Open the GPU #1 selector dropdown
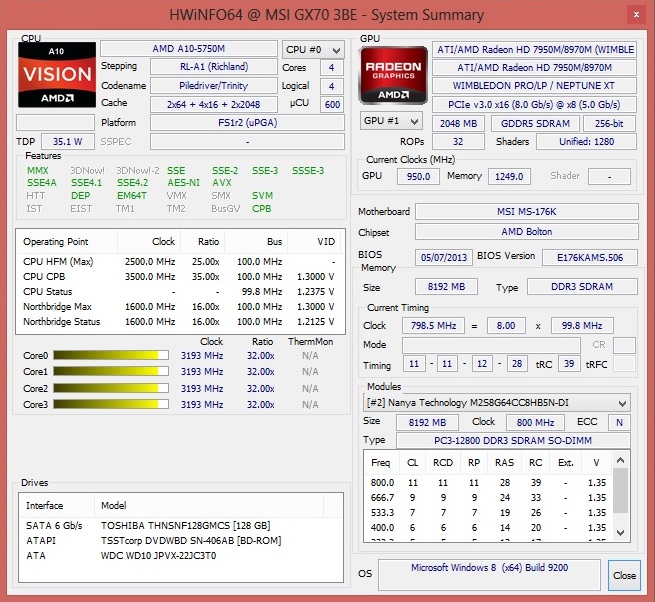This screenshot has width=655, height=602. point(391,121)
